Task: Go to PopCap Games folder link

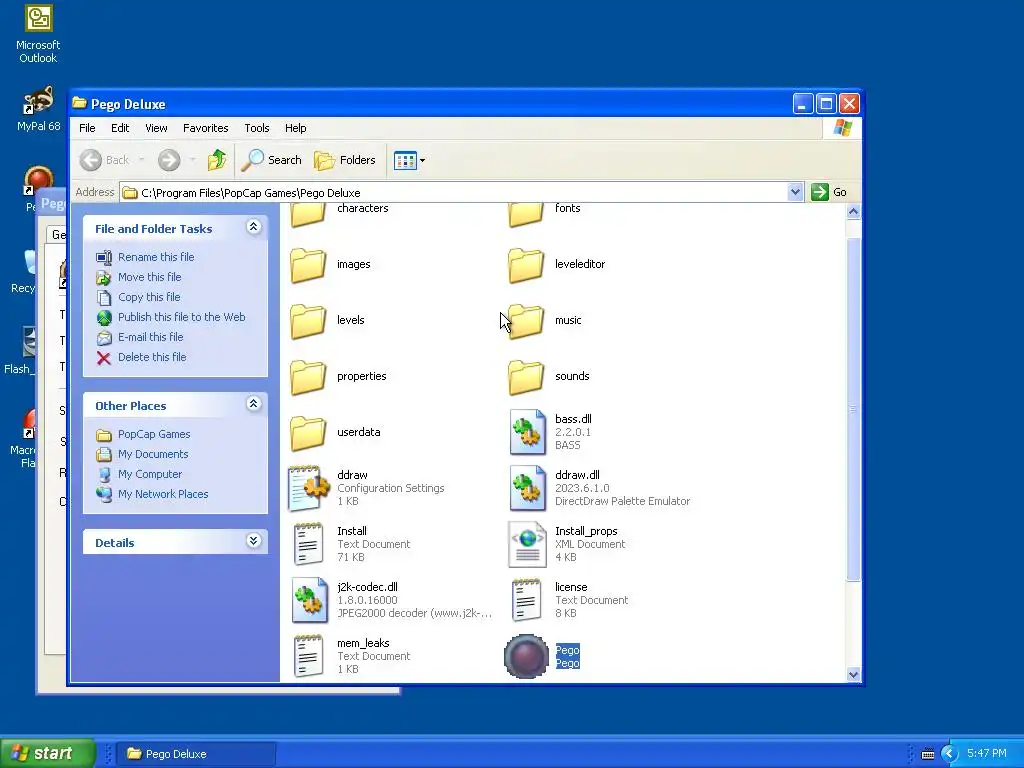Action: pos(154,434)
